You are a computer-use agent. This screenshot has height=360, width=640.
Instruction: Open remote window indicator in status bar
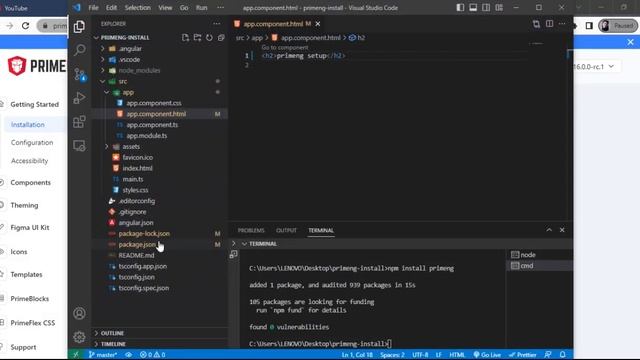point(76,355)
